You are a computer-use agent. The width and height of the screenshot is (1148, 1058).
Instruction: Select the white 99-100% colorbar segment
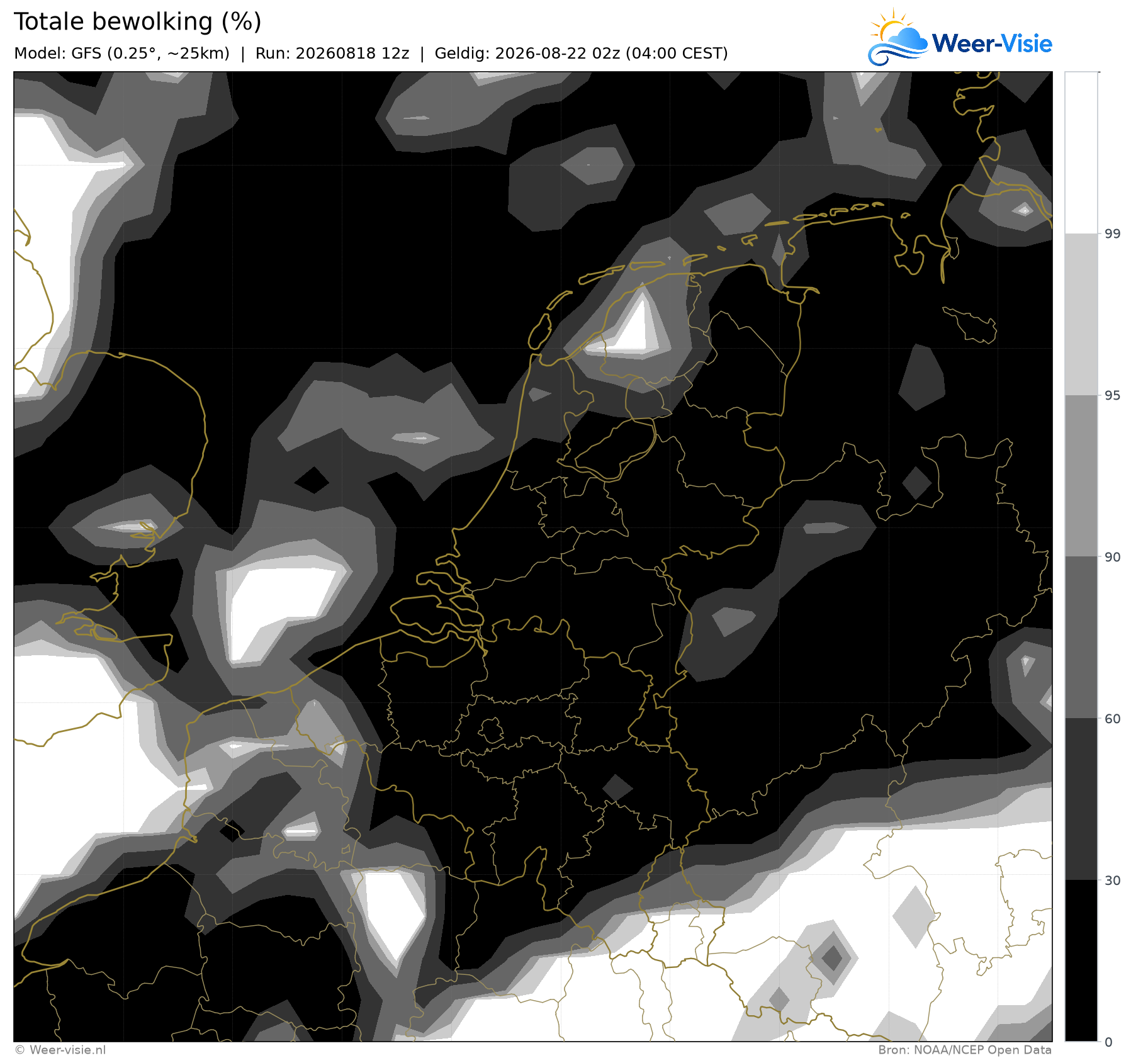1081,153
